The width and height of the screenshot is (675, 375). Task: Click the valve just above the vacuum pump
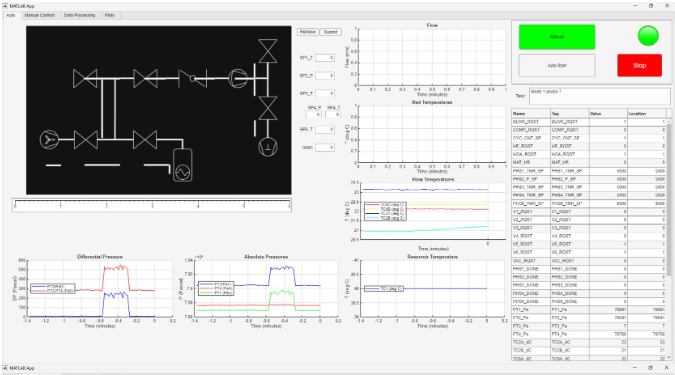pyautogui.click(x=268, y=108)
